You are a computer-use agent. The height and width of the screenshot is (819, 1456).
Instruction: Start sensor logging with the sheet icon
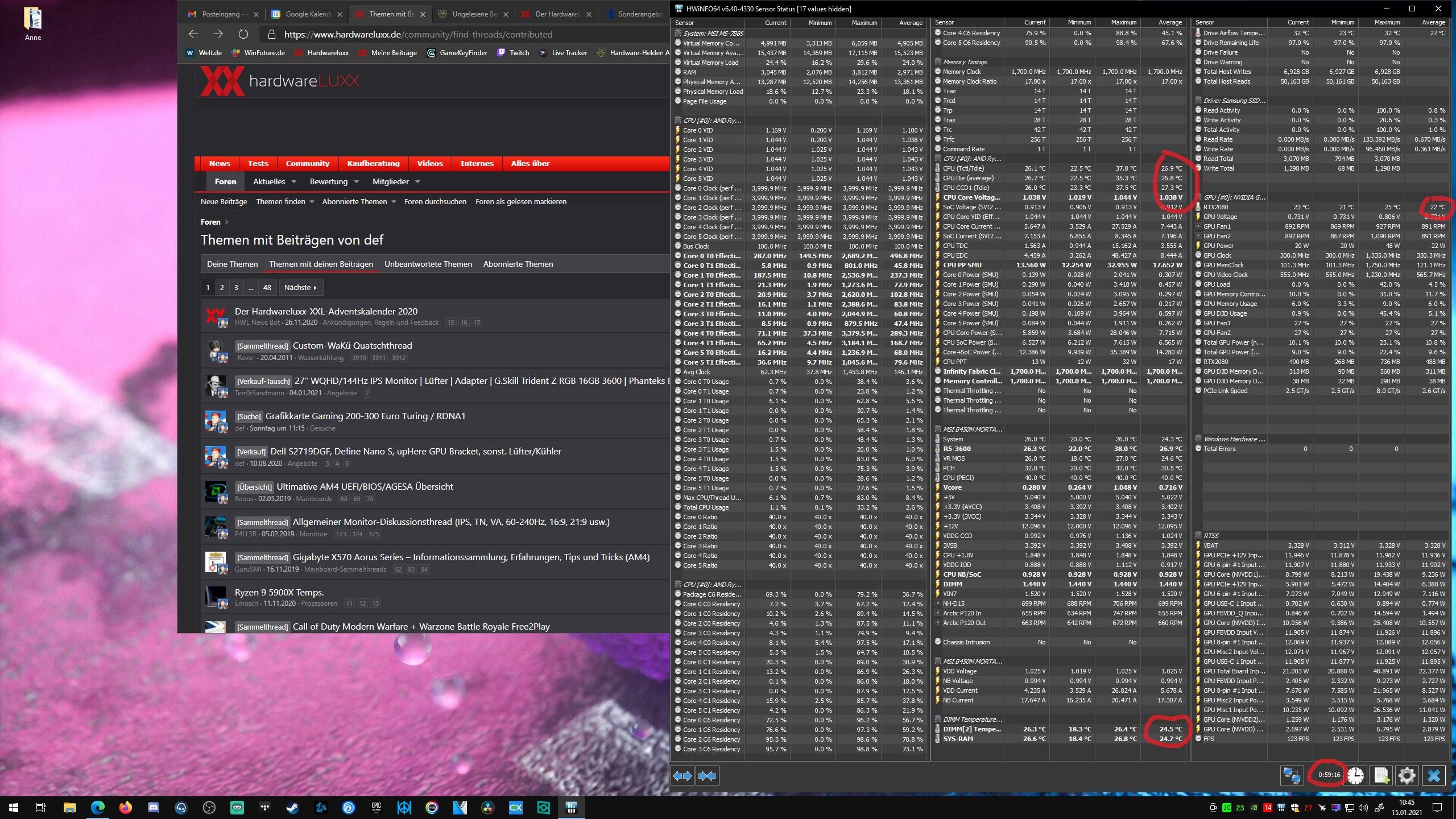pyautogui.click(x=1381, y=775)
